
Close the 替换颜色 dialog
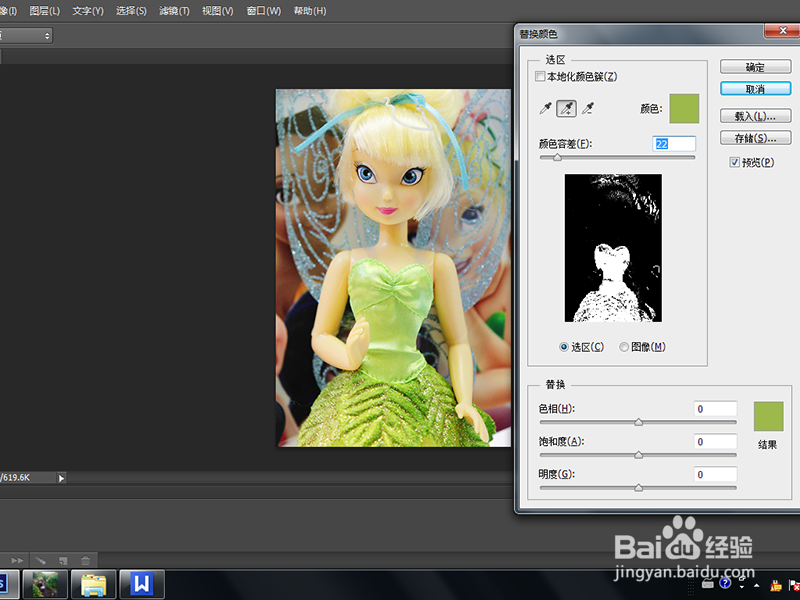[782, 31]
